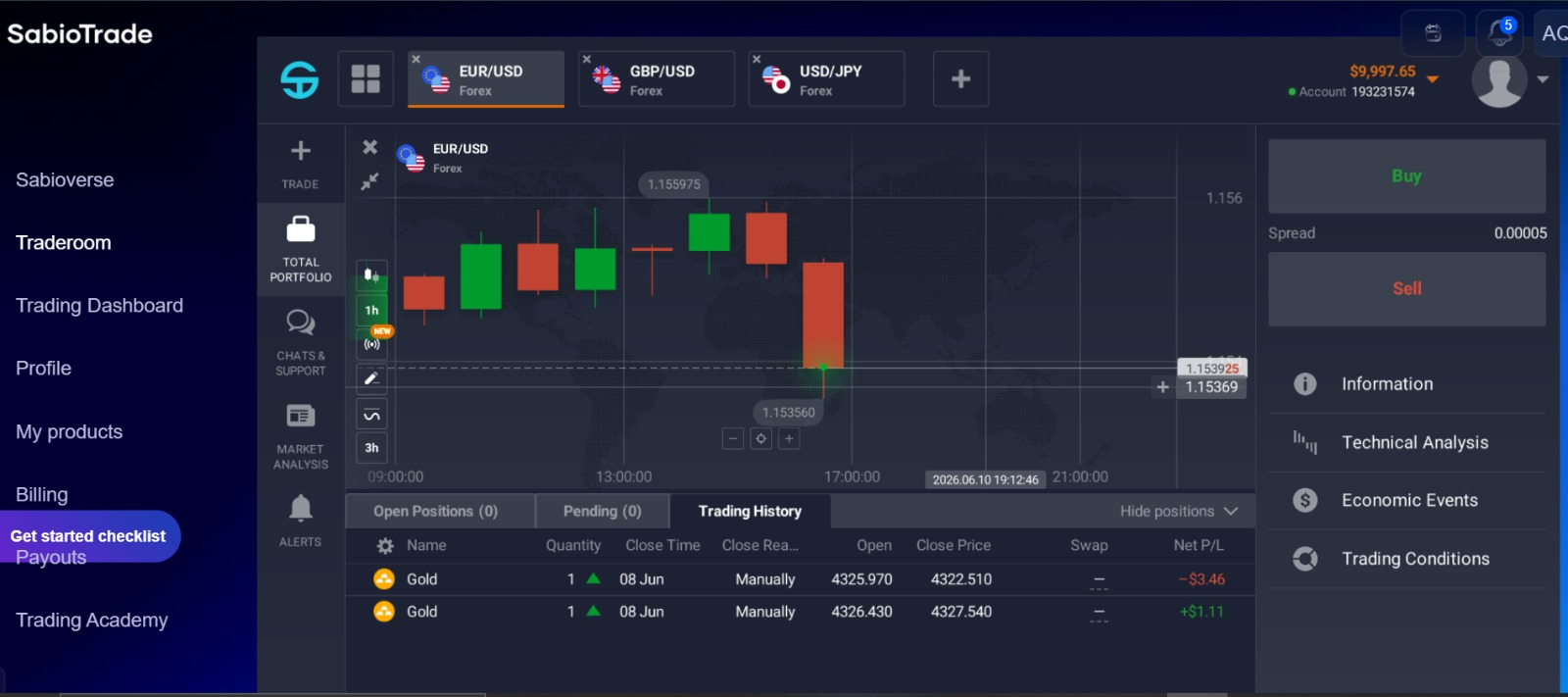This screenshot has height=697, width=1568.
Task: Click Account 193231574 label
Action: tap(1356, 92)
